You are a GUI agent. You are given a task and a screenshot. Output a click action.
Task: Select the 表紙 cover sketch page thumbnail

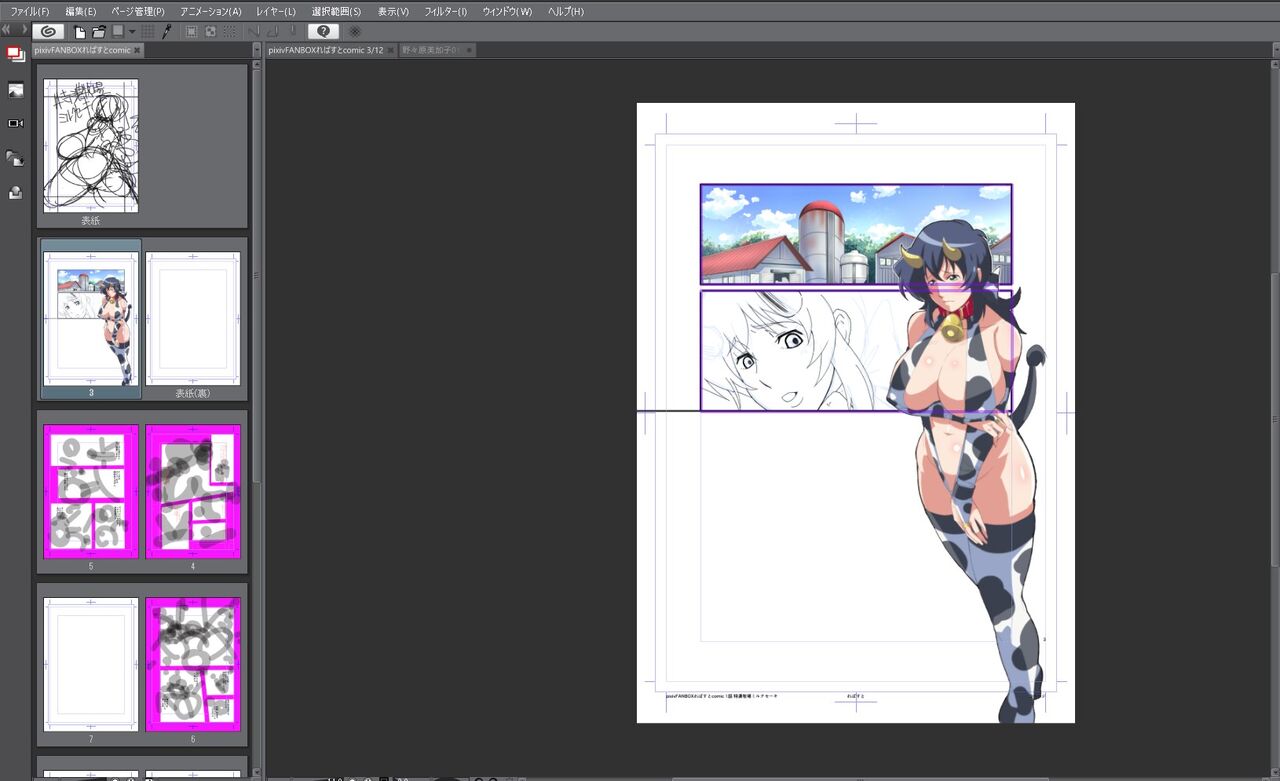pos(91,145)
